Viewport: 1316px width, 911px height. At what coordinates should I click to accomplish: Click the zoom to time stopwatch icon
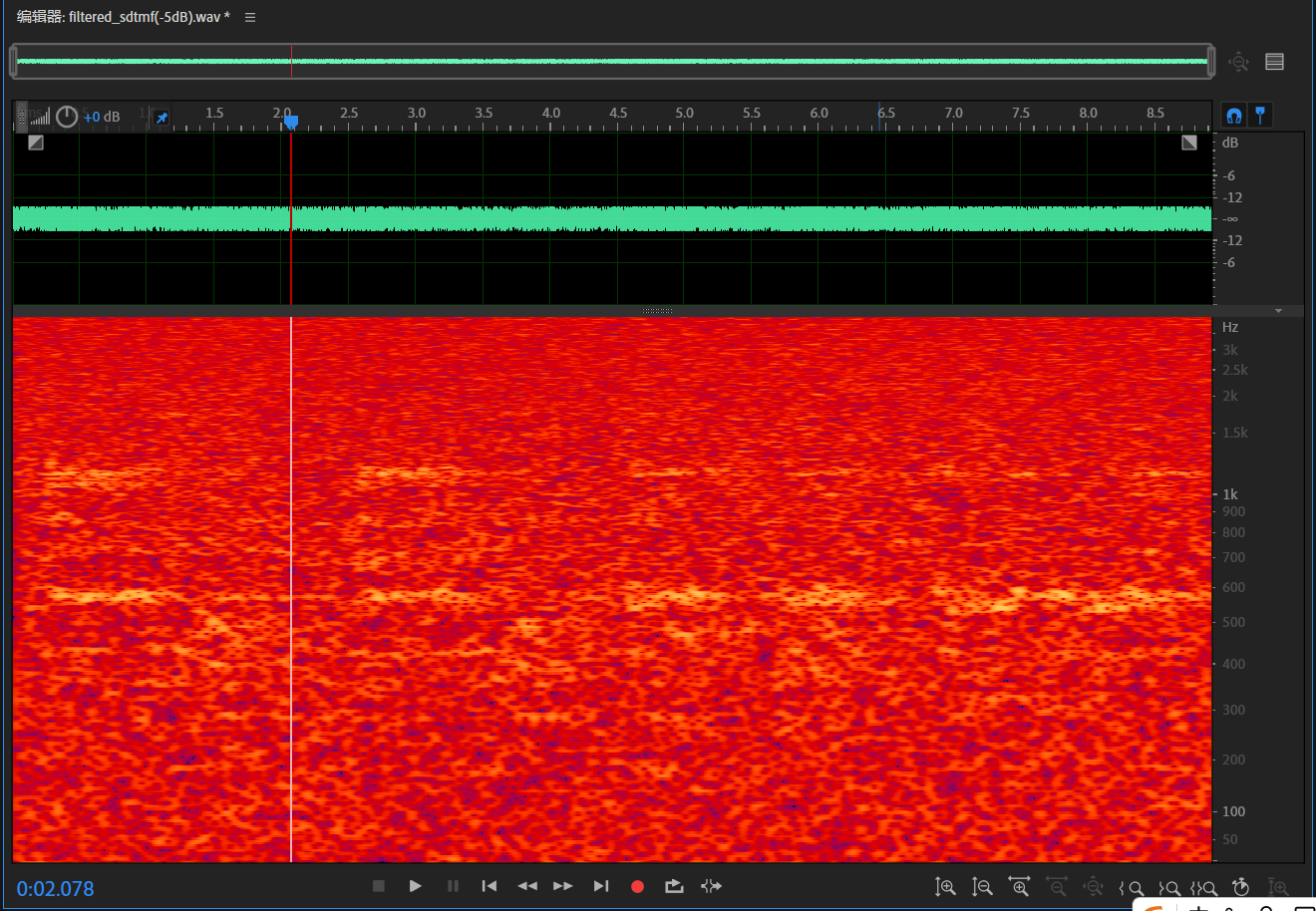pos(1240,886)
